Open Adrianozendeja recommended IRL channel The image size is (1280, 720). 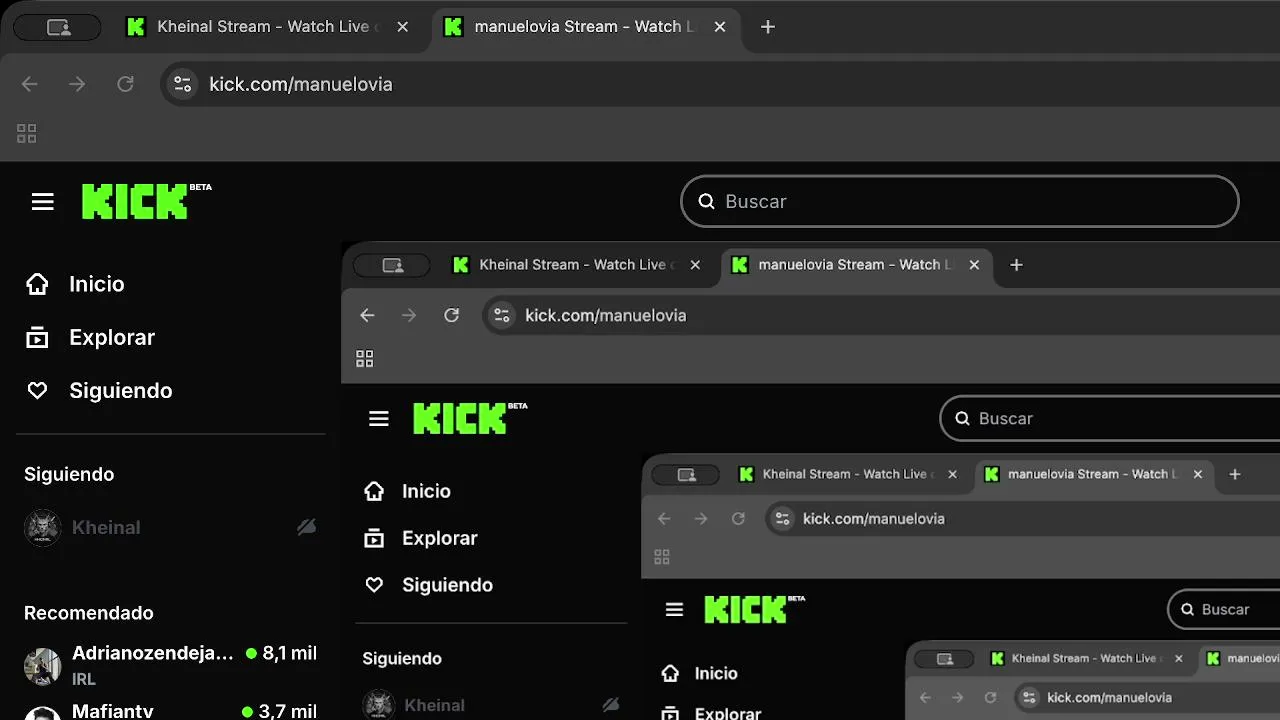pos(170,666)
